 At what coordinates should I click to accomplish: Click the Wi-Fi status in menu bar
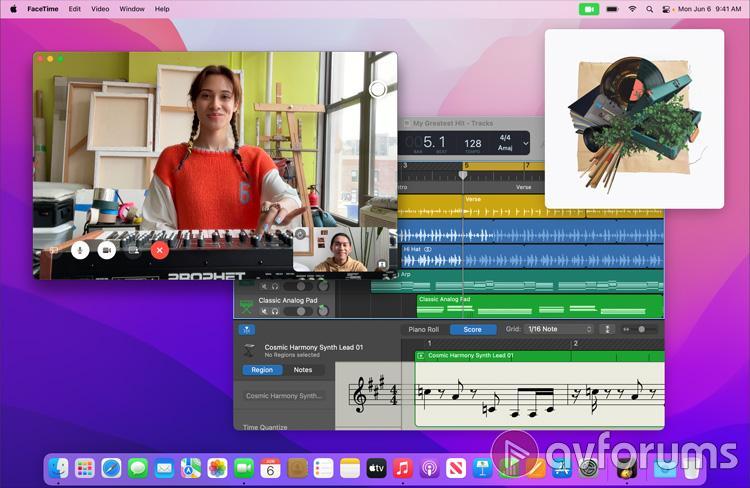[x=632, y=9]
